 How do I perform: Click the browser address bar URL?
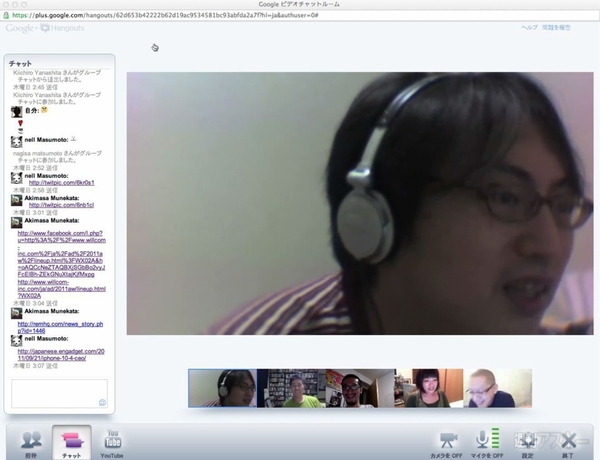click(x=165, y=15)
